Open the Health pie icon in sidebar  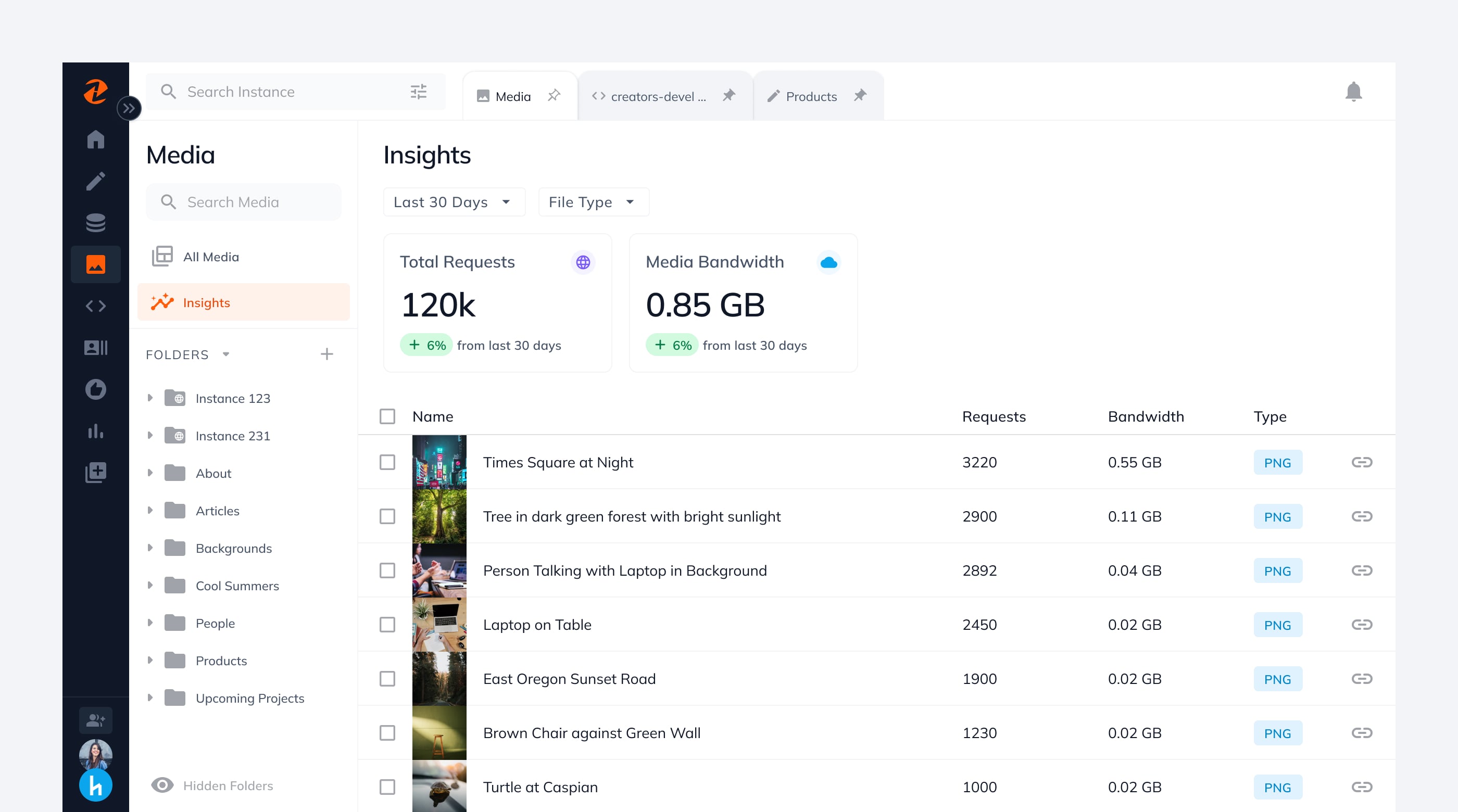point(96,389)
